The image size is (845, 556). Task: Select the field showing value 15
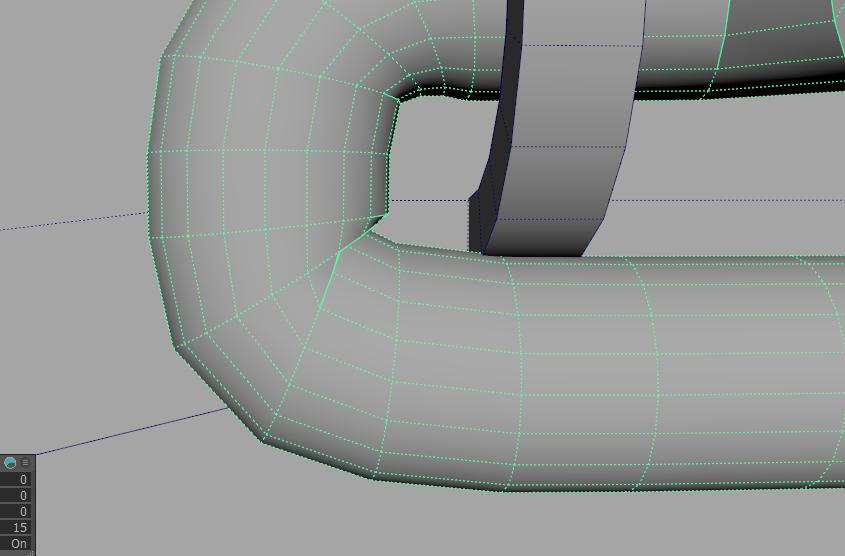tap(15, 527)
